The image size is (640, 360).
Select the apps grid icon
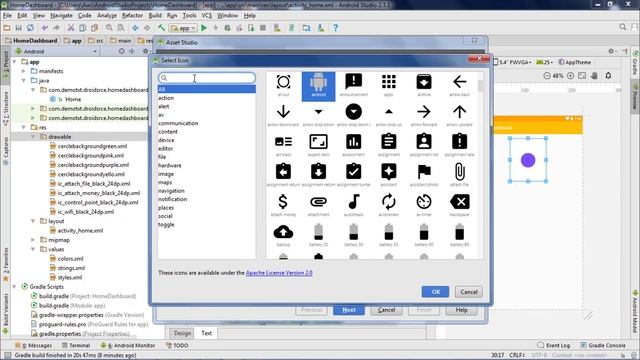tap(389, 85)
